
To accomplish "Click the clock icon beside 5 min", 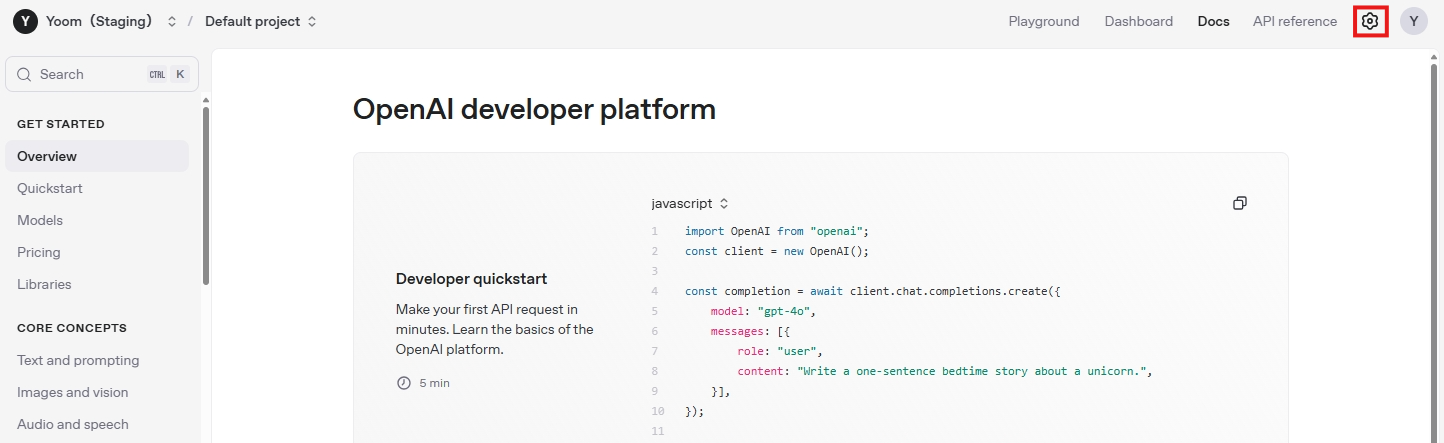I will (404, 383).
